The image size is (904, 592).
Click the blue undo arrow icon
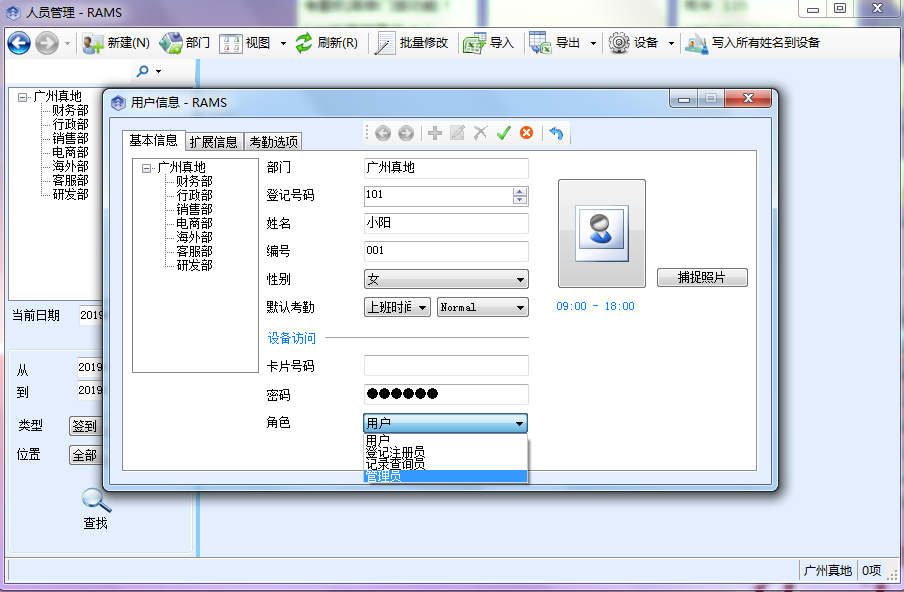pos(556,133)
